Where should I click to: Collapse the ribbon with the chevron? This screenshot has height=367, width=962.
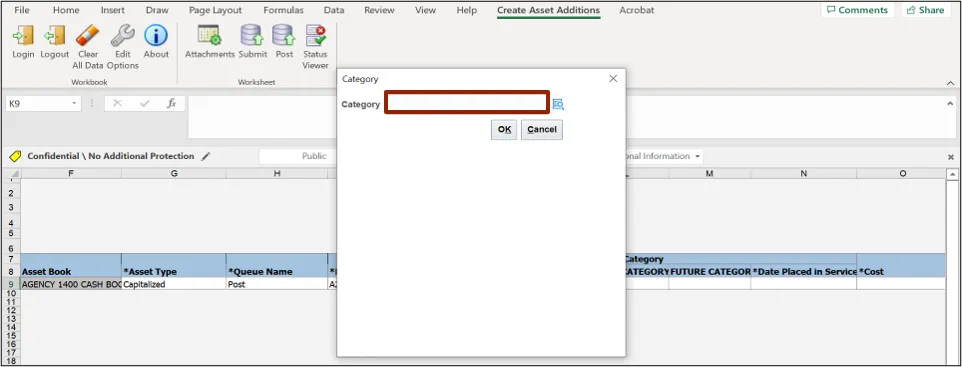point(950,83)
